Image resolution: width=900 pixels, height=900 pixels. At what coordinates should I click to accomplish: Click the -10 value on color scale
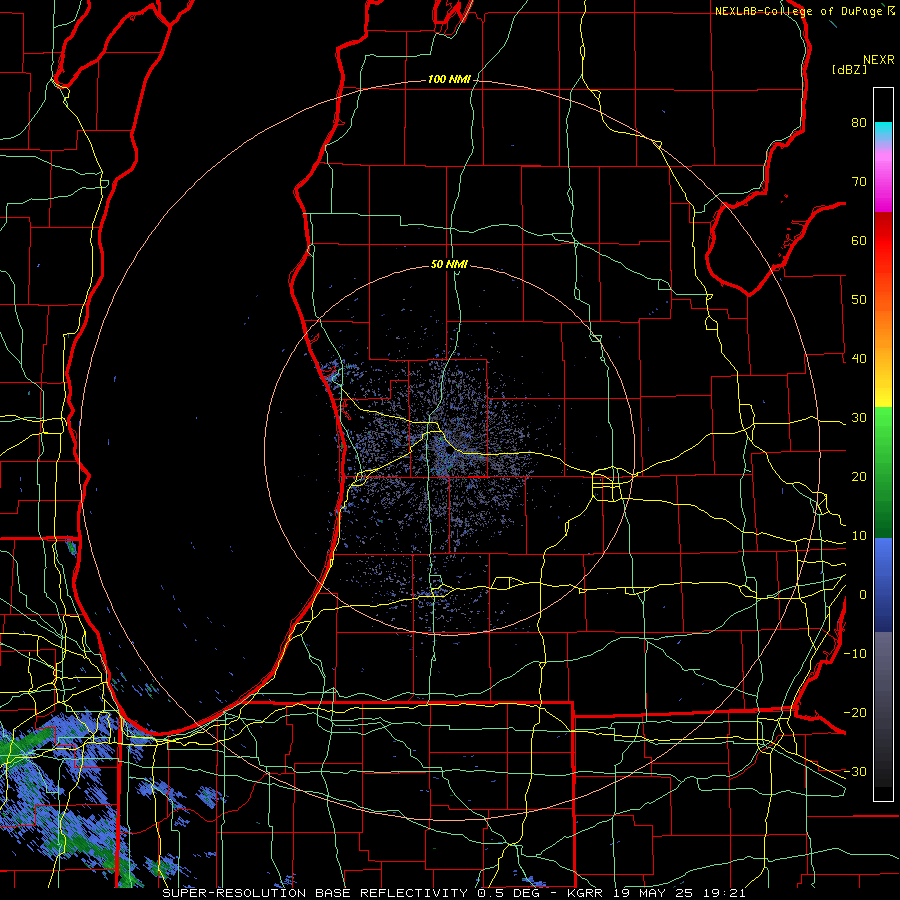855,654
